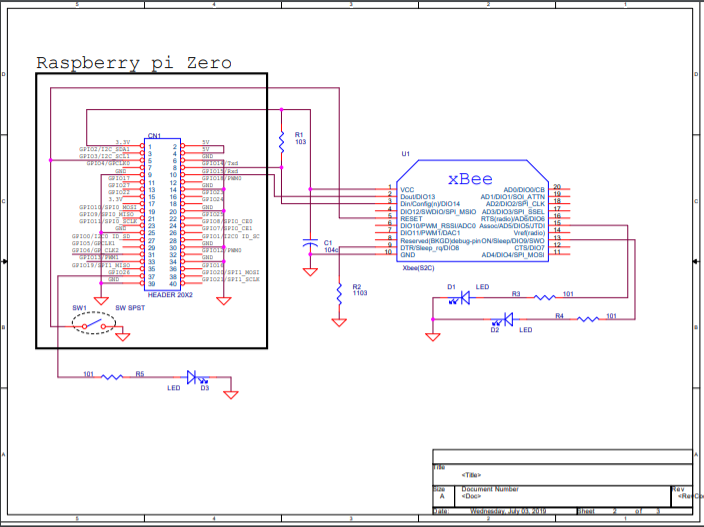Select the R2 resistor symbol

coord(339,294)
